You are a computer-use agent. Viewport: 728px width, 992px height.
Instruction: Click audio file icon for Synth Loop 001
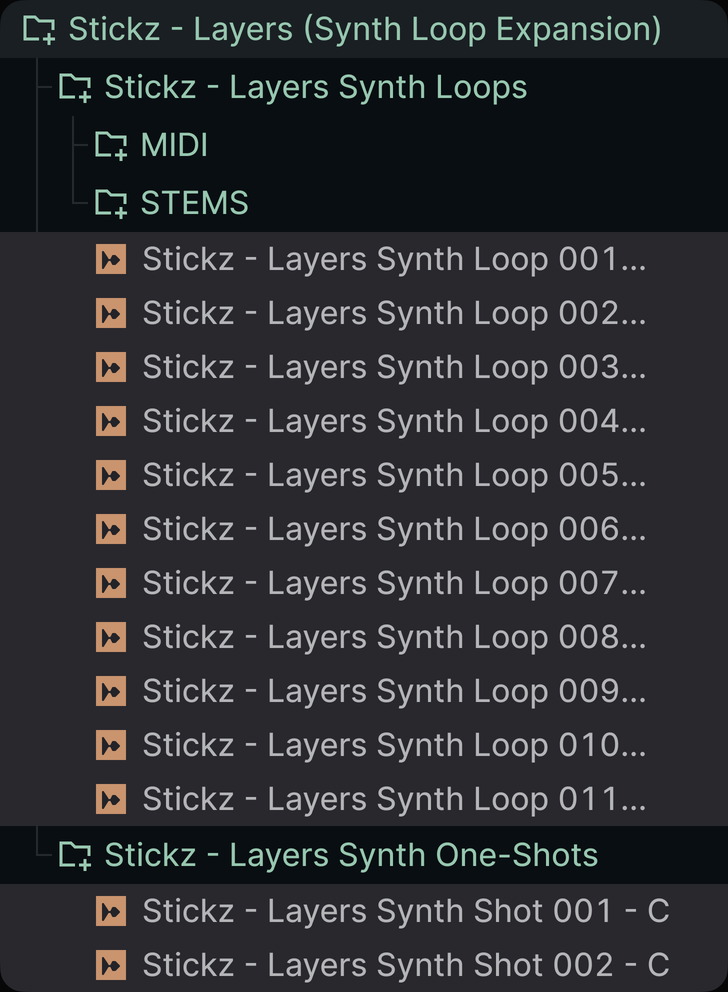click(111, 259)
